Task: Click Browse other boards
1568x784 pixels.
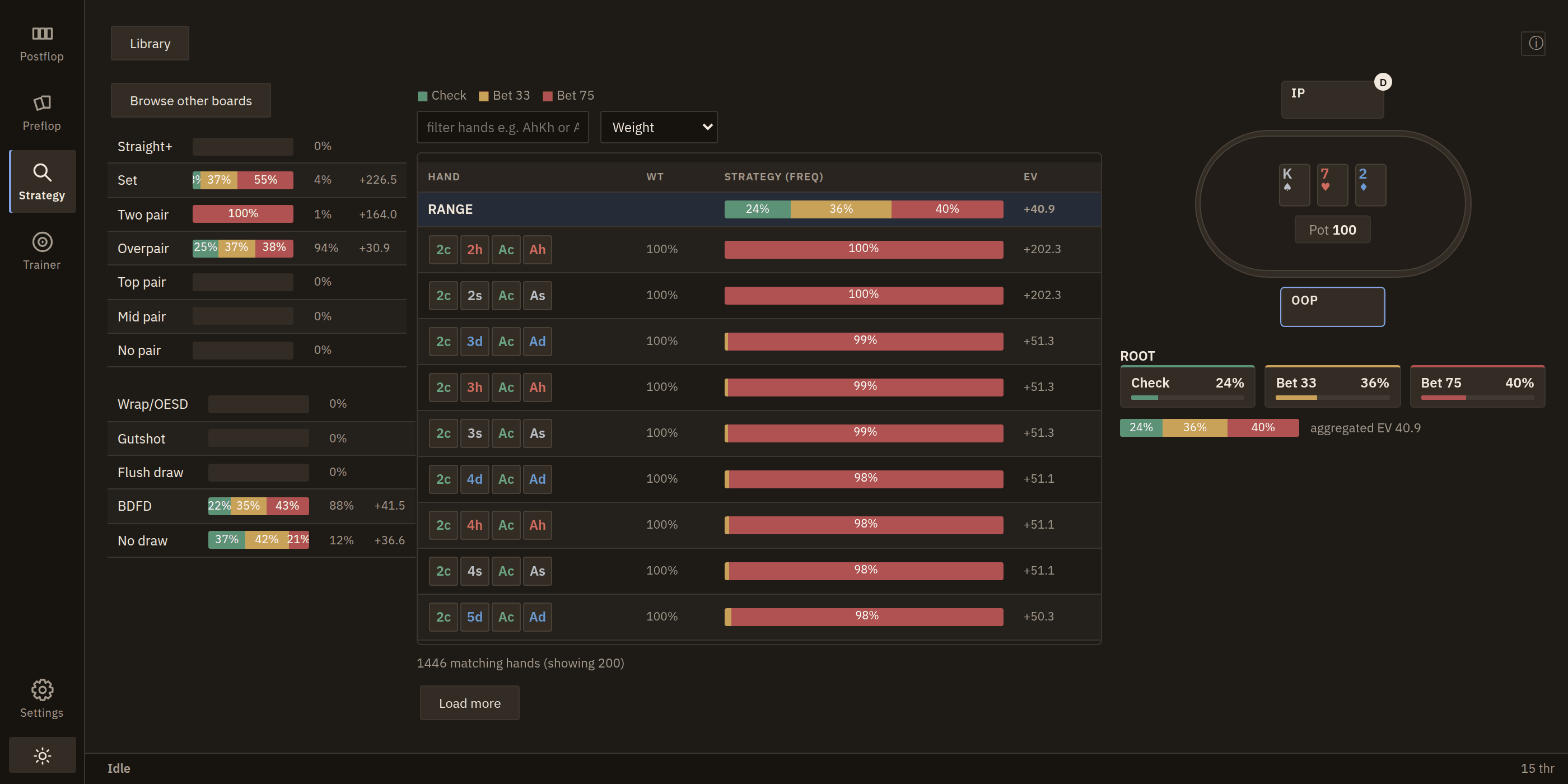Action: [190, 100]
